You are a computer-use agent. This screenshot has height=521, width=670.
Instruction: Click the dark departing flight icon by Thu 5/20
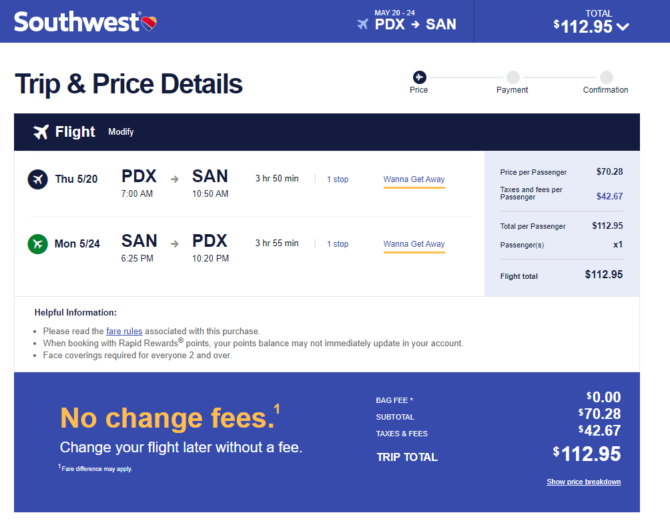click(38, 179)
